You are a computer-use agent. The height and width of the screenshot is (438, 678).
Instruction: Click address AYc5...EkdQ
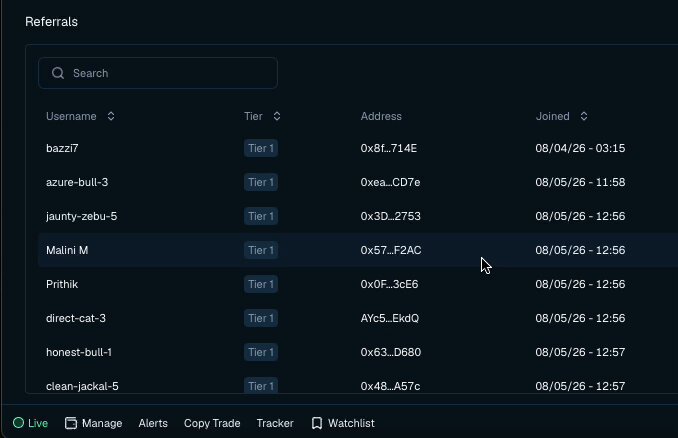pyautogui.click(x=390, y=318)
